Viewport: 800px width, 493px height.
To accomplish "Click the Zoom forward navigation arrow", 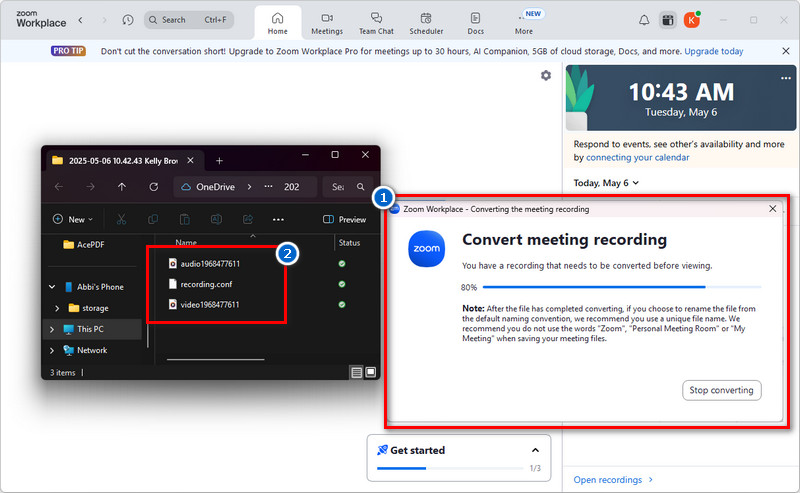I will click(105, 20).
